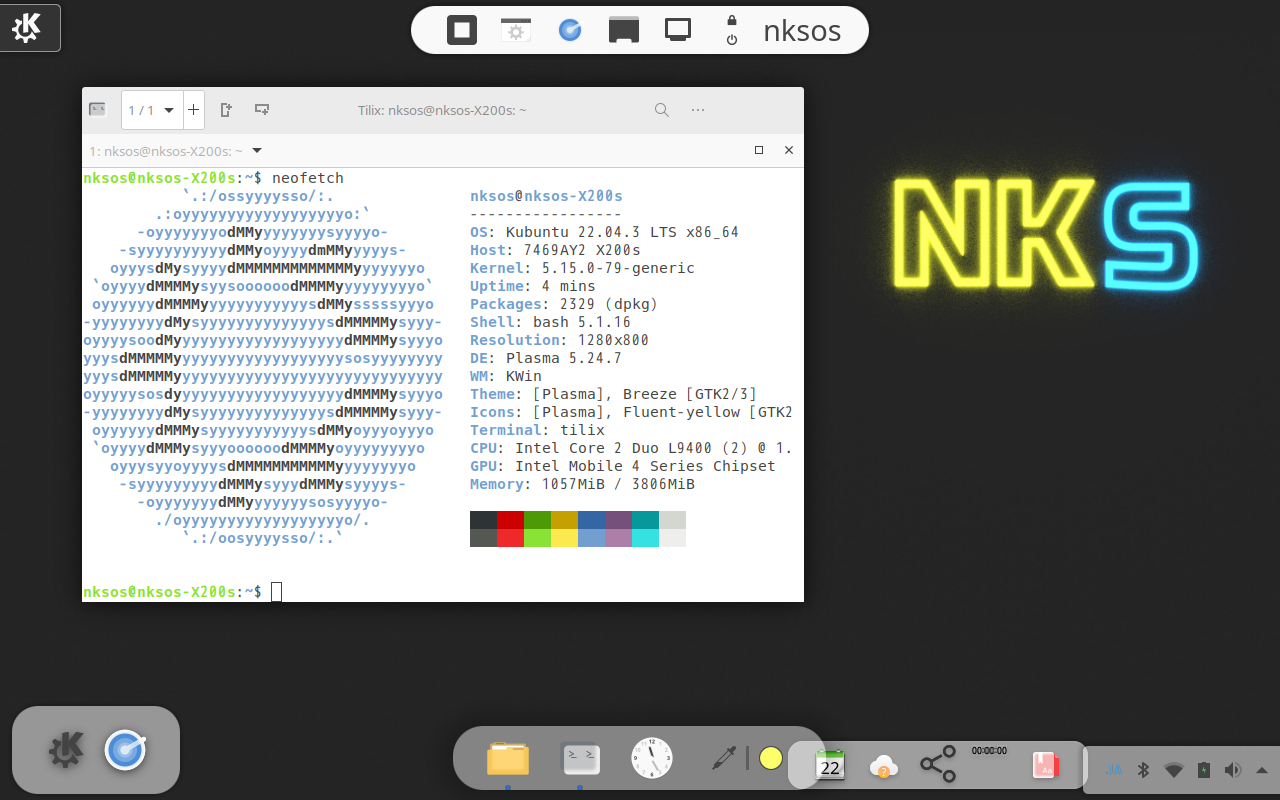Click the power icon below the padlock
1280x800 pixels.
tap(732, 40)
